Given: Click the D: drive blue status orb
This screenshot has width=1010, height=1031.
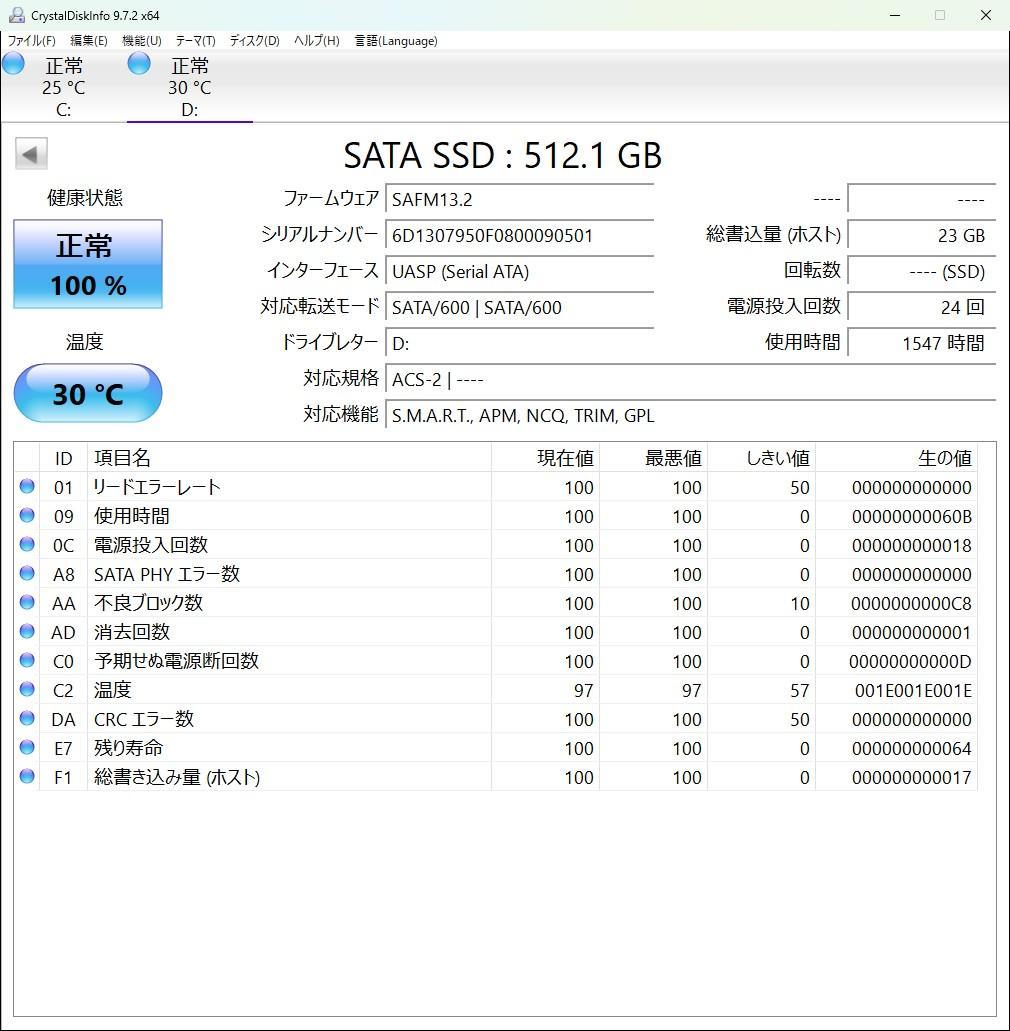Looking at the screenshot, I should (139, 64).
